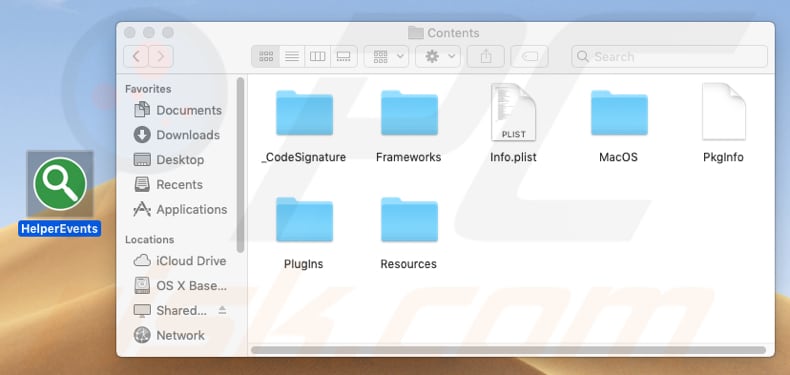The height and width of the screenshot is (375, 790).
Task: Select the PlugIns folder icon
Action: 304,220
